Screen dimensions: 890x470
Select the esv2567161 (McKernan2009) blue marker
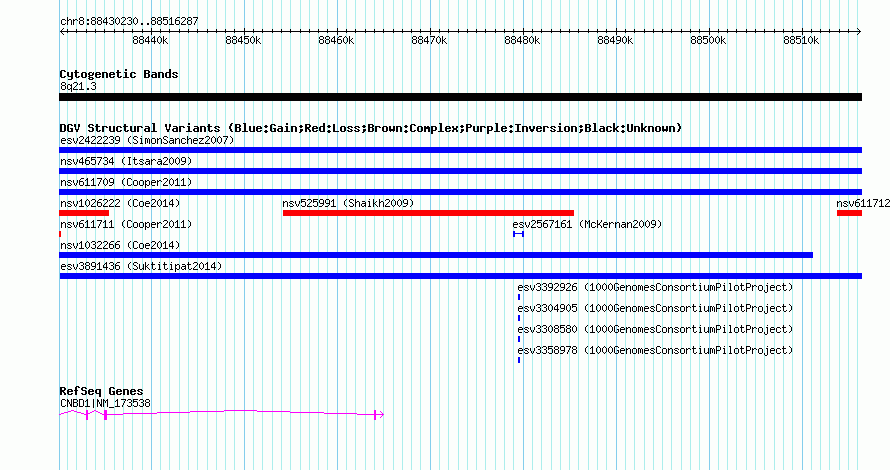518,234
